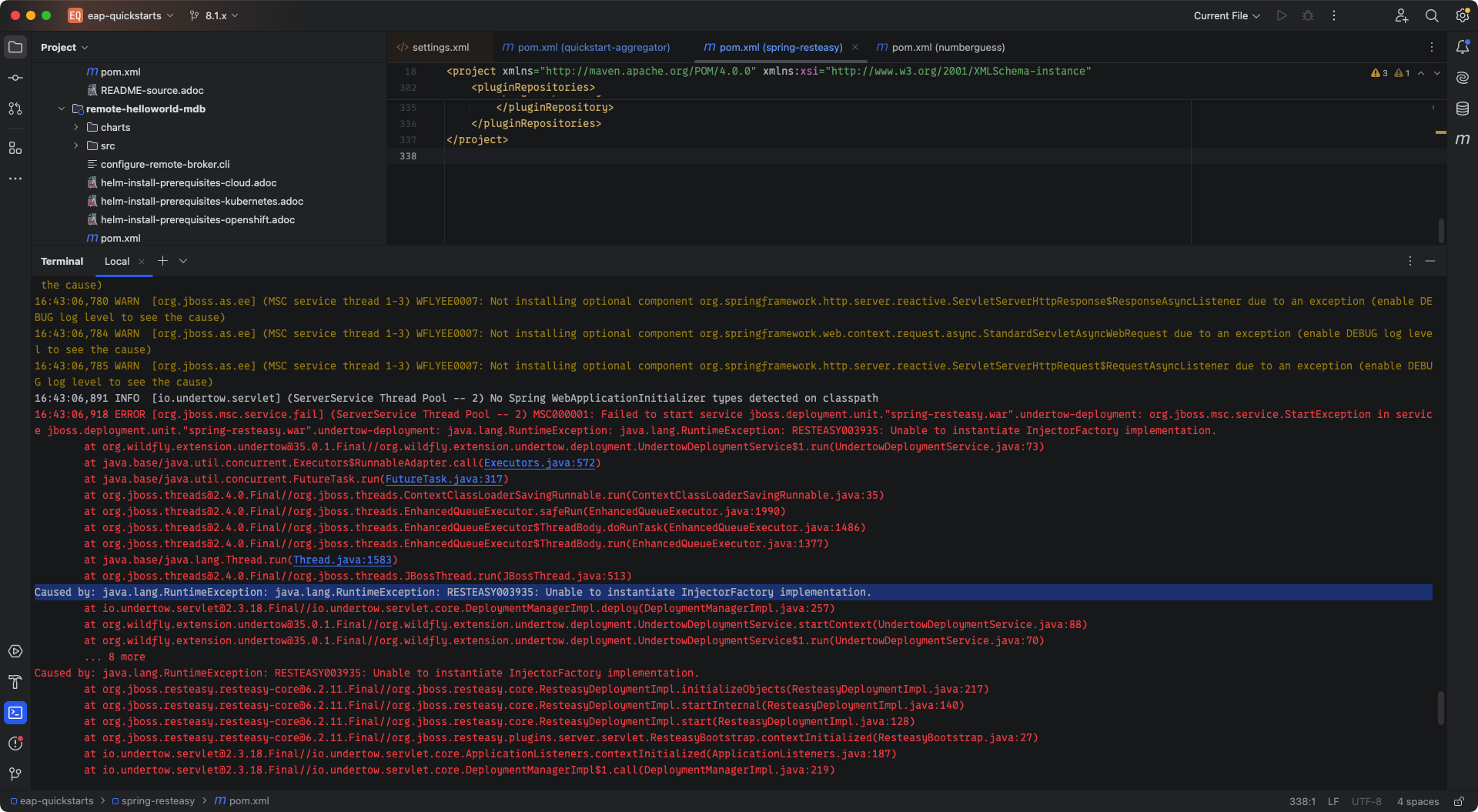Collapse the remote-helloworld-mdb module
Screen dimensions: 1478x812
(x=62, y=109)
